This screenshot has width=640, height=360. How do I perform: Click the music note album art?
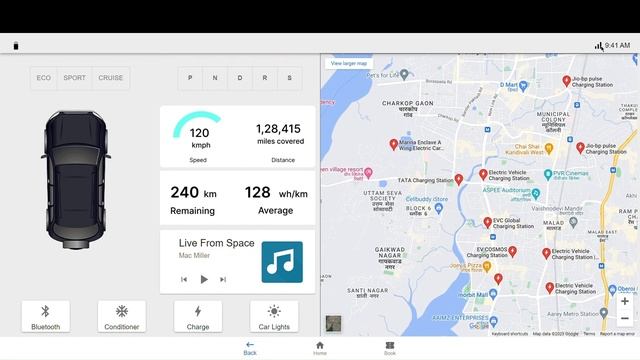click(x=282, y=262)
